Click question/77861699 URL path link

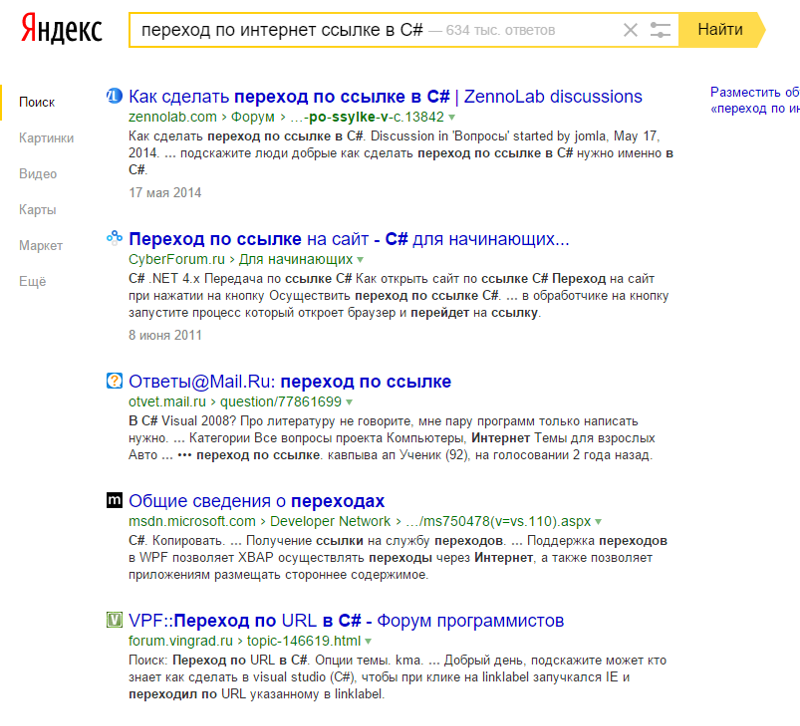click(x=281, y=402)
